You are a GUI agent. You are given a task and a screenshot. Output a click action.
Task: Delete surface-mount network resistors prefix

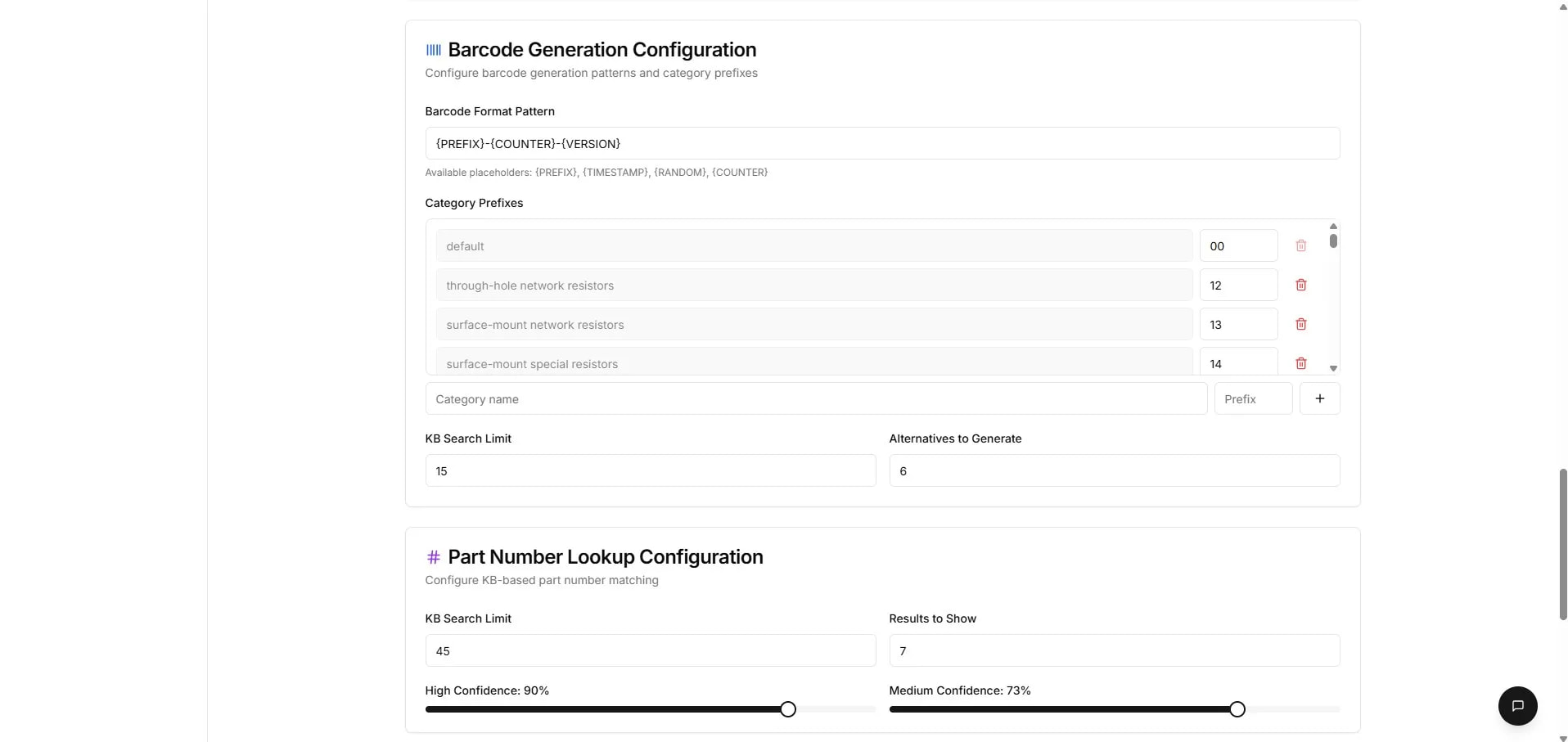pyautogui.click(x=1300, y=324)
